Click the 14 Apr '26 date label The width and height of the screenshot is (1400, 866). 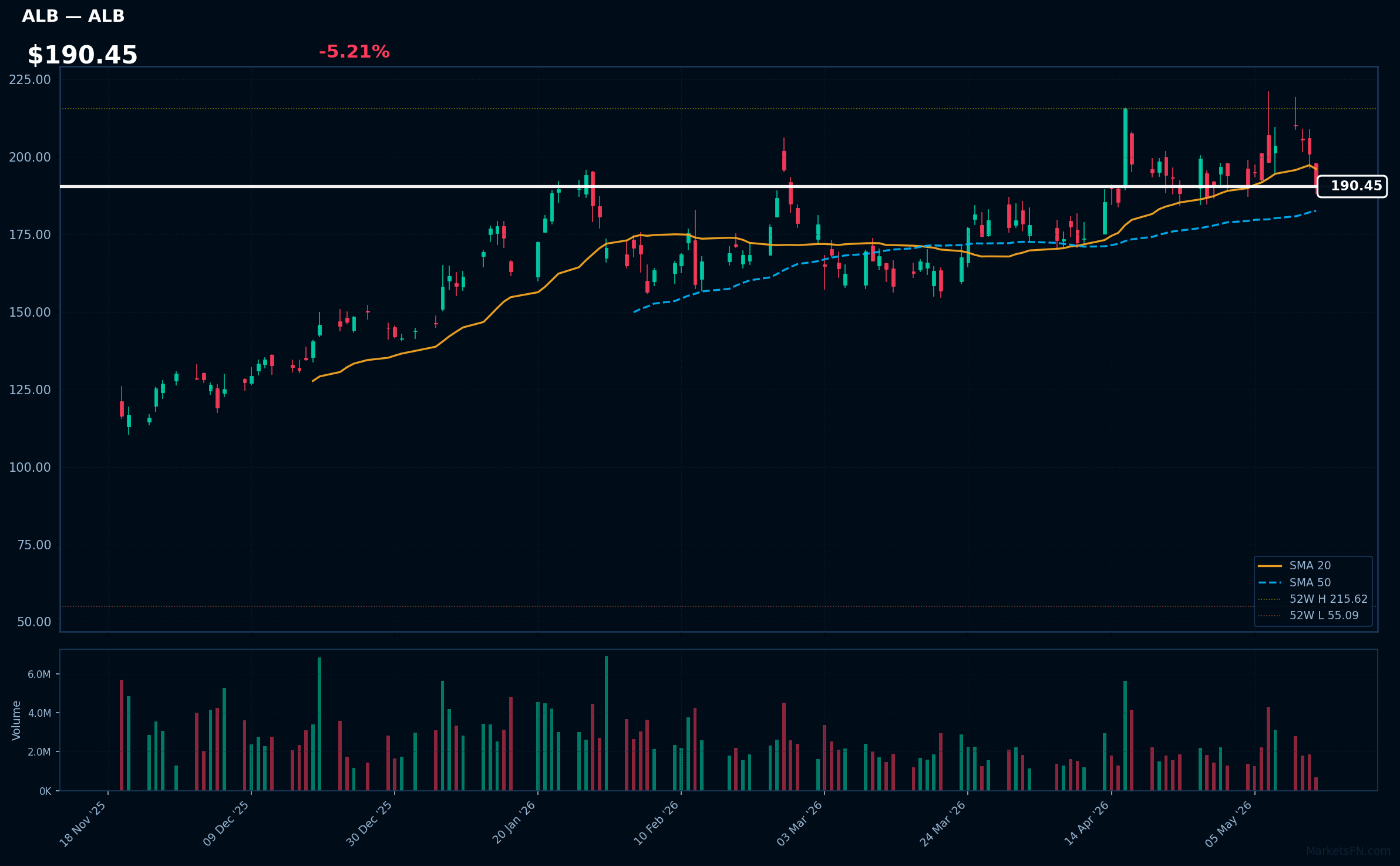click(x=1087, y=823)
